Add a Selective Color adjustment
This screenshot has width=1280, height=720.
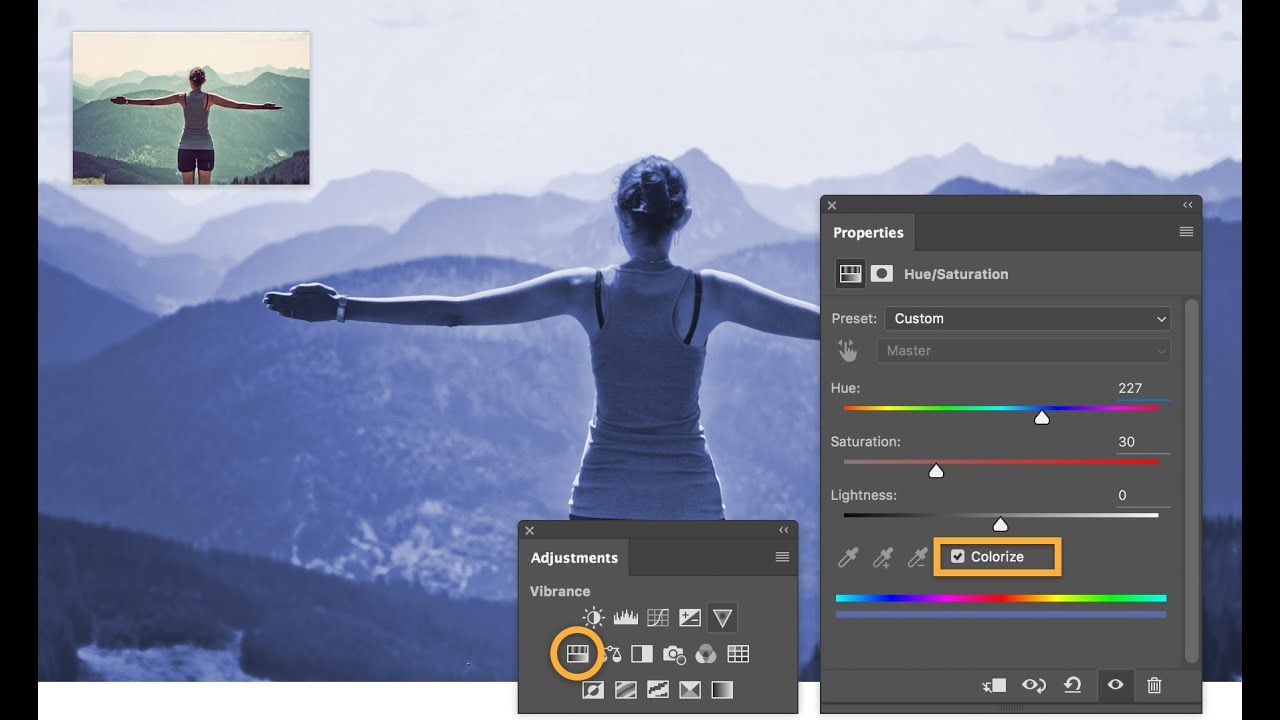coord(689,690)
